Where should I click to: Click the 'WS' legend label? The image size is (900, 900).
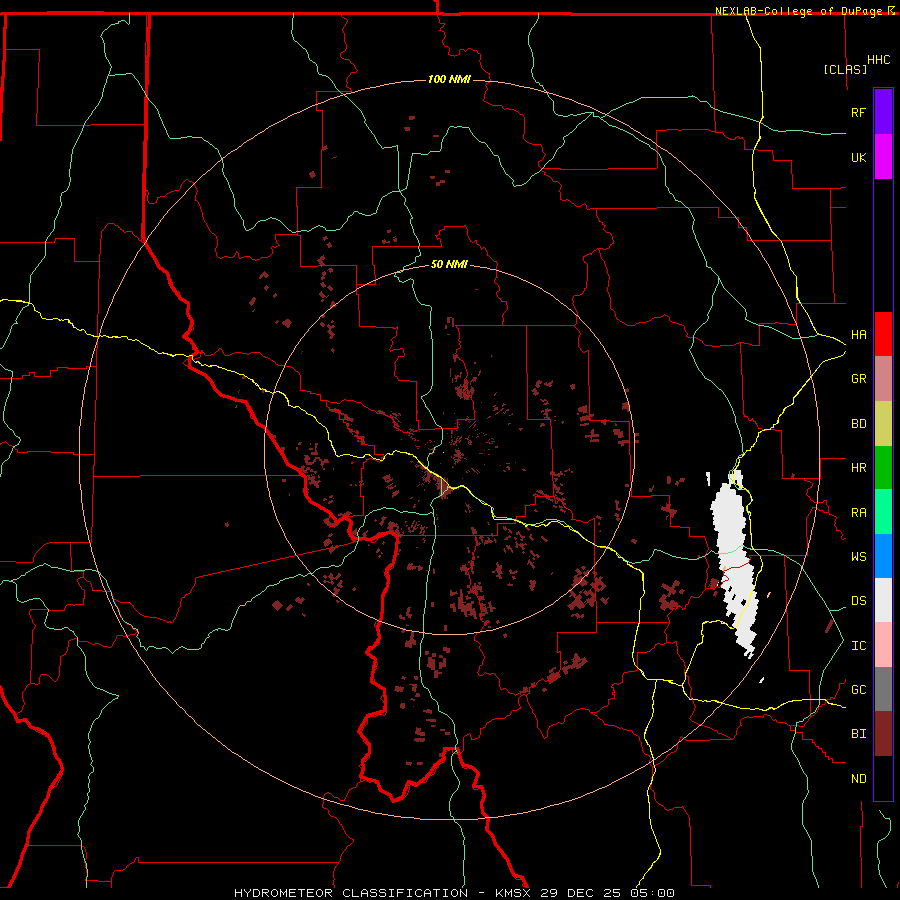point(858,557)
